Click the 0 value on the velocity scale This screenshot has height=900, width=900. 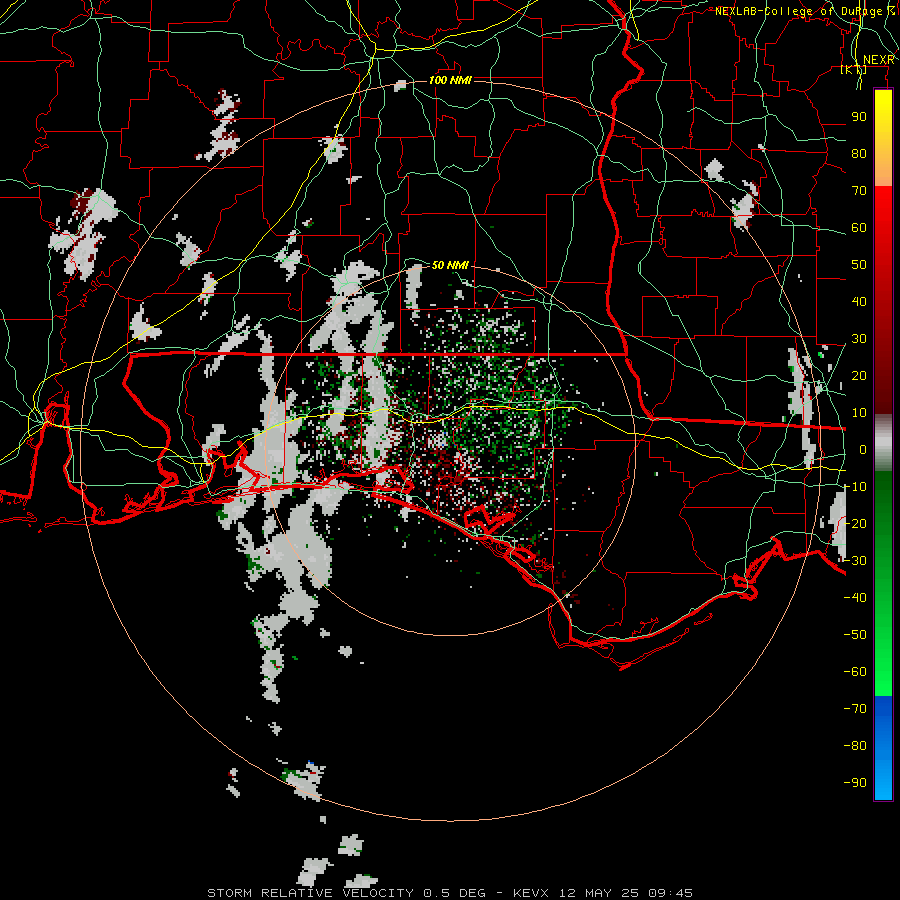(863, 449)
